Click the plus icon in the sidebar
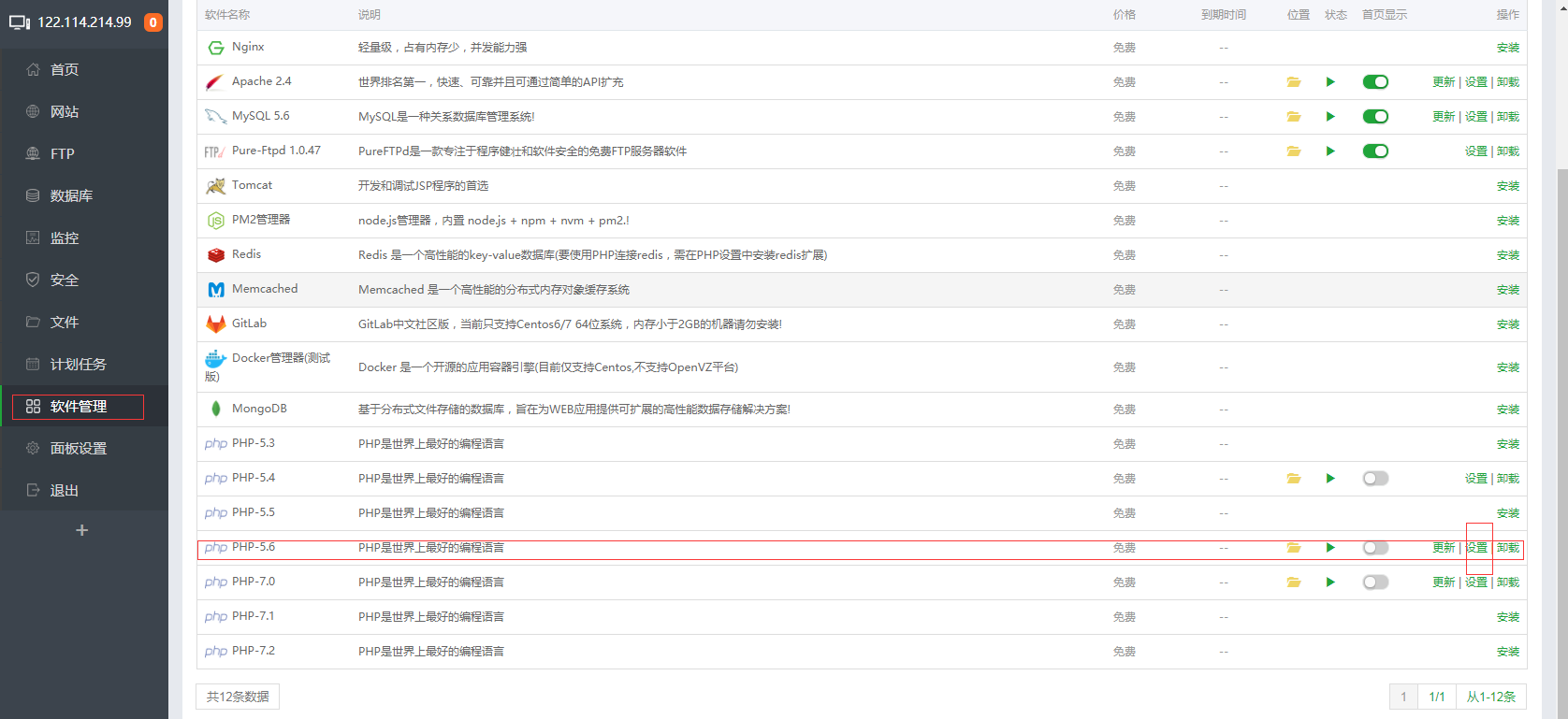Image resolution: width=1568 pixels, height=719 pixels. click(82, 530)
